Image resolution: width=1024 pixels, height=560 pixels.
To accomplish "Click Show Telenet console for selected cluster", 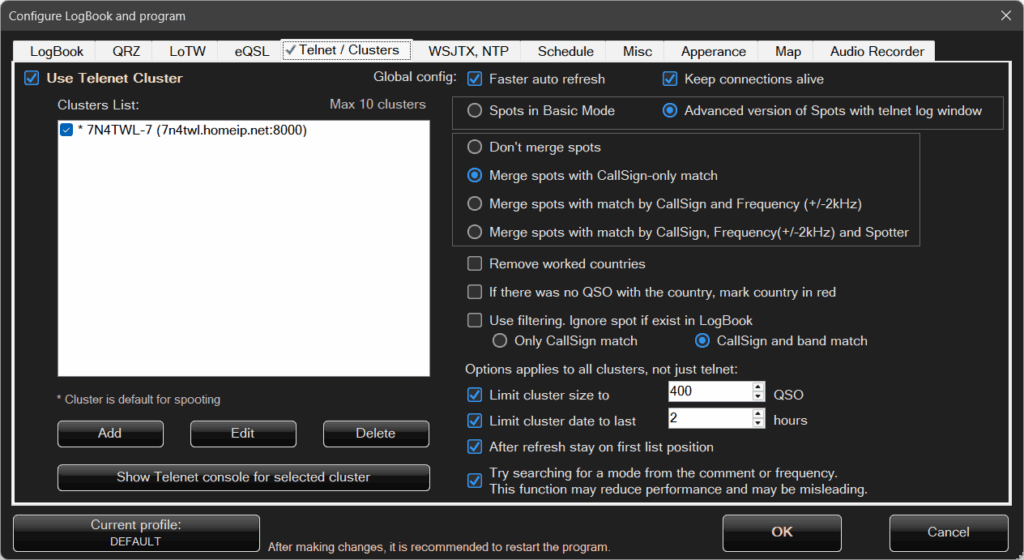I will 243,477.
